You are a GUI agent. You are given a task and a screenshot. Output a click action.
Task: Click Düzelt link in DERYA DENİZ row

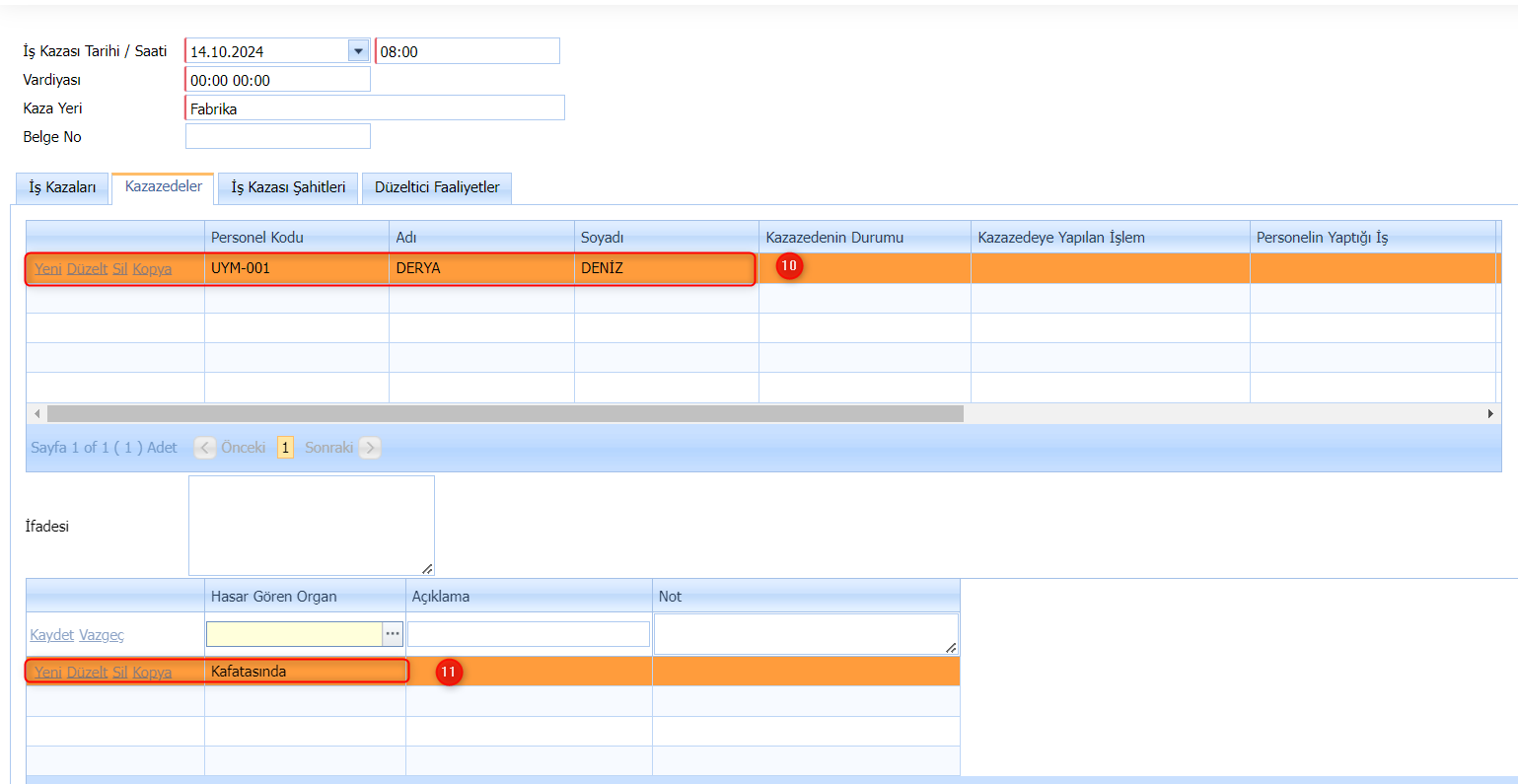(88, 269)
